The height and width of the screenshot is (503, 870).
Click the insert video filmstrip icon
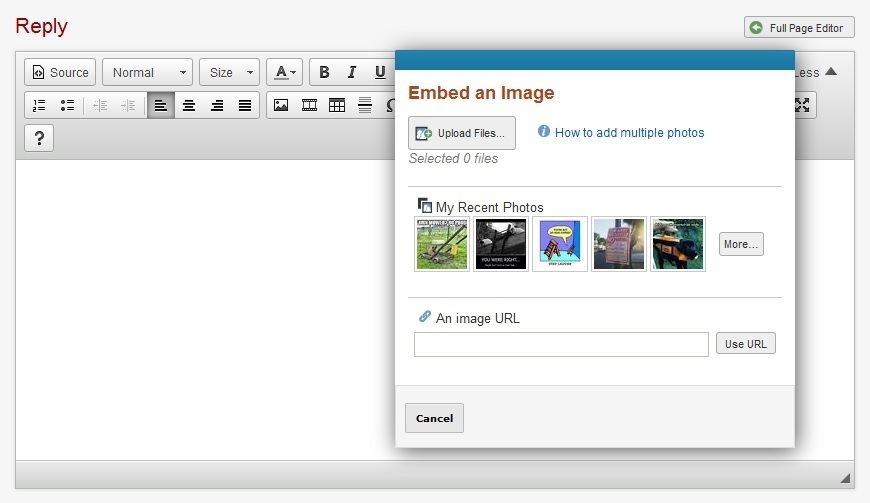coord(309,105)
